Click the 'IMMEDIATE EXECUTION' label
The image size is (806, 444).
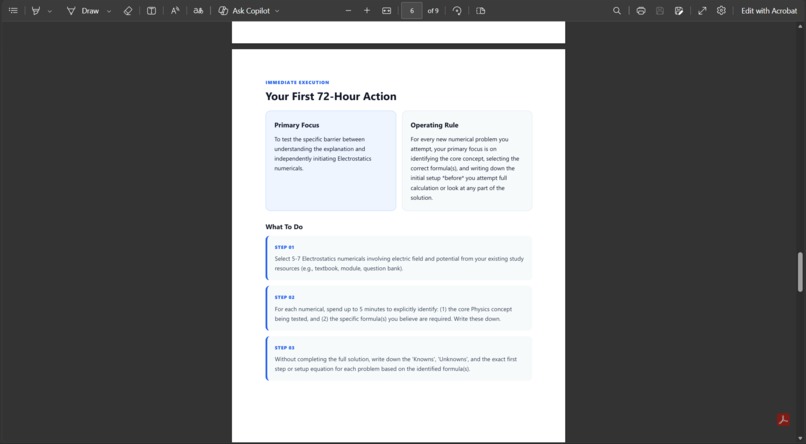coord(297,82)
